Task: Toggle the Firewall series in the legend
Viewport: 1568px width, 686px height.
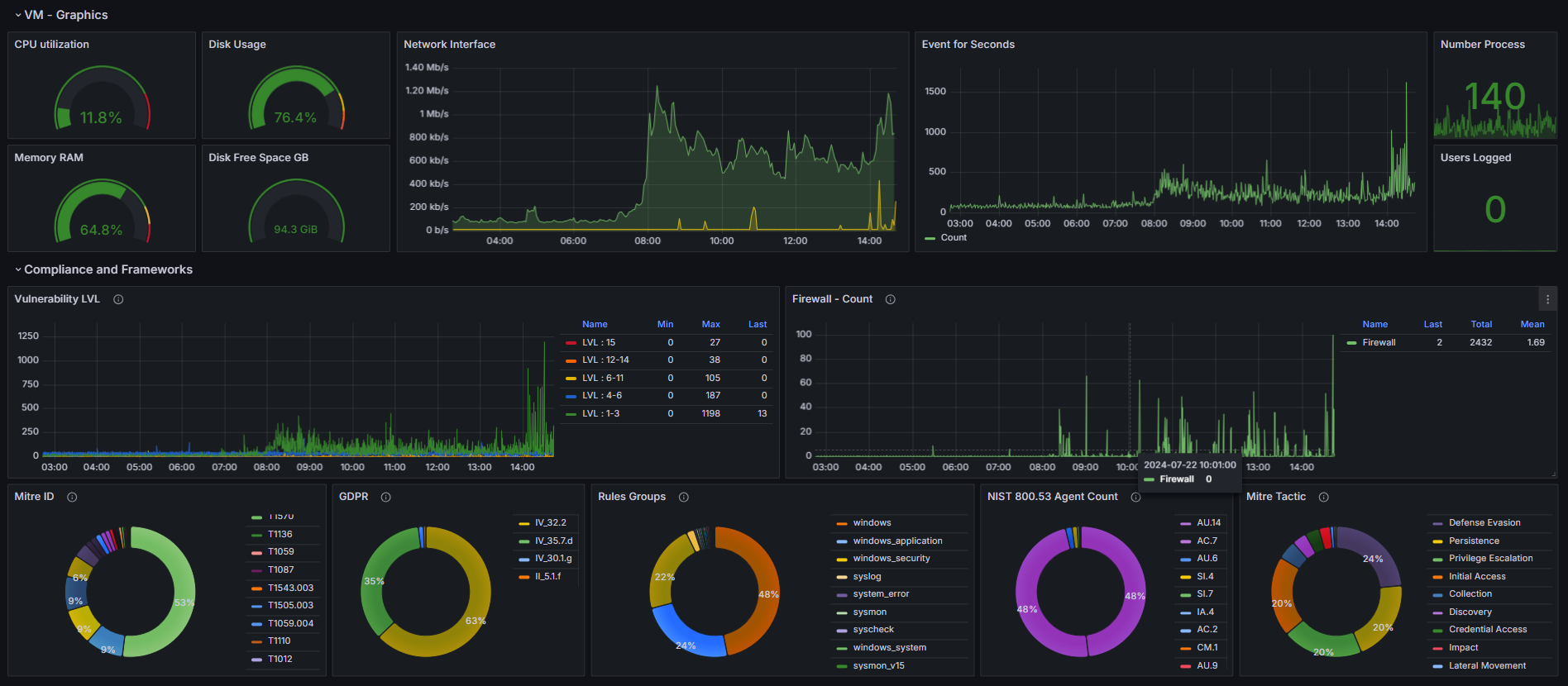Action: pyautogui.click(x=1379, y=342)
